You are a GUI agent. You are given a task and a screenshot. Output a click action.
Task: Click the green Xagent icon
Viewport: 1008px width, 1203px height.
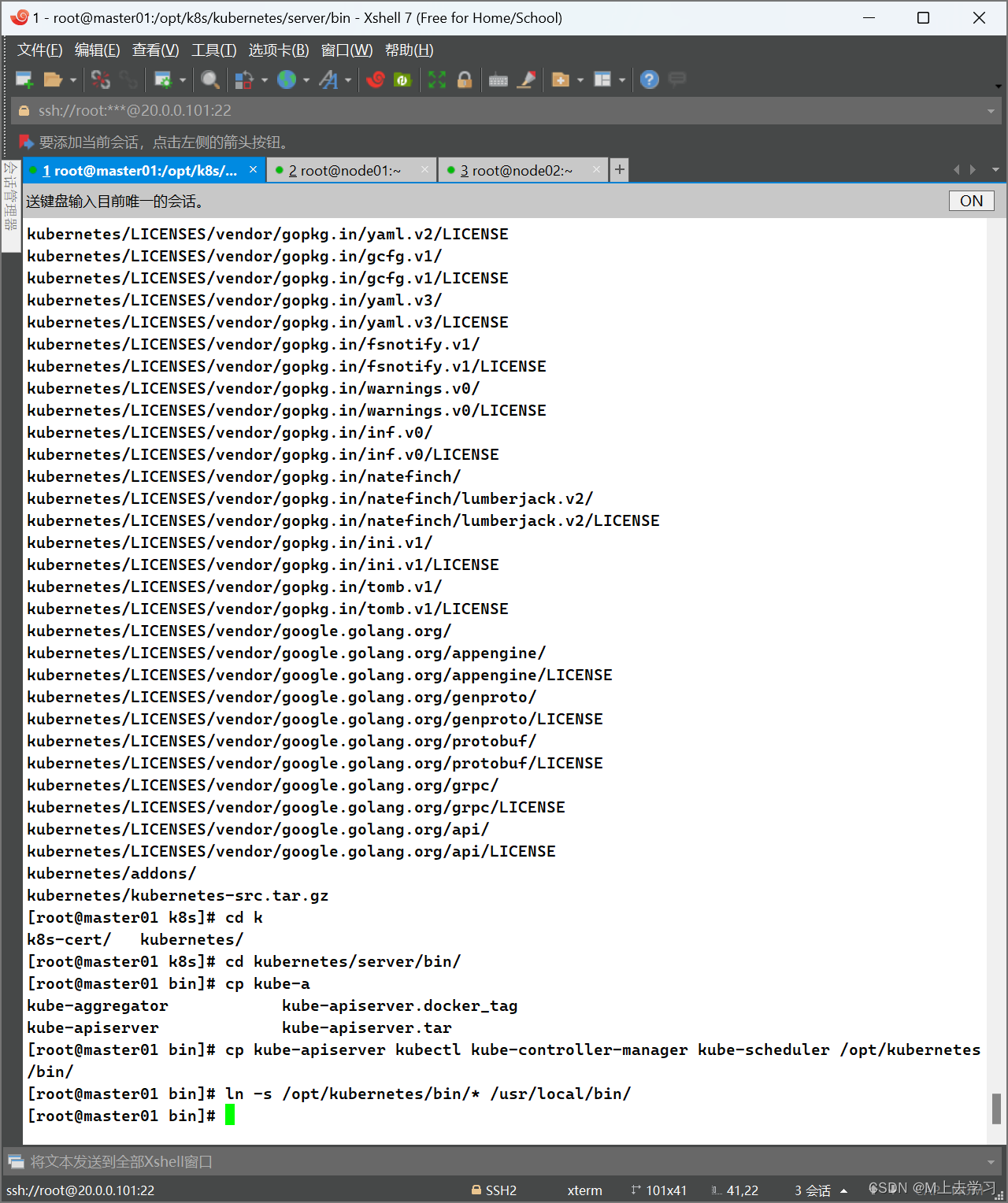(x=402, y=80)
